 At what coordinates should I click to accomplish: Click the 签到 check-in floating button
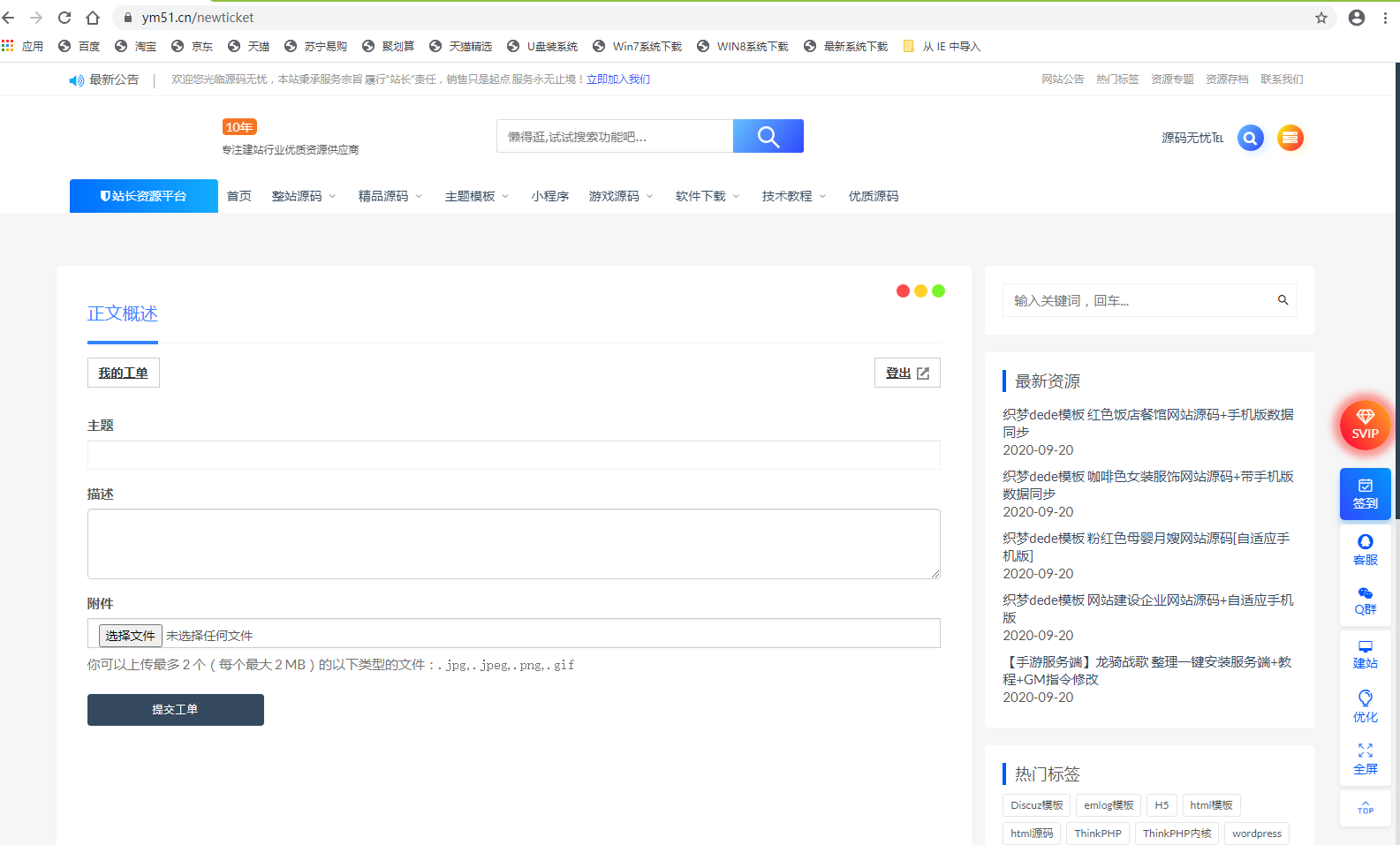(1366, 494)
